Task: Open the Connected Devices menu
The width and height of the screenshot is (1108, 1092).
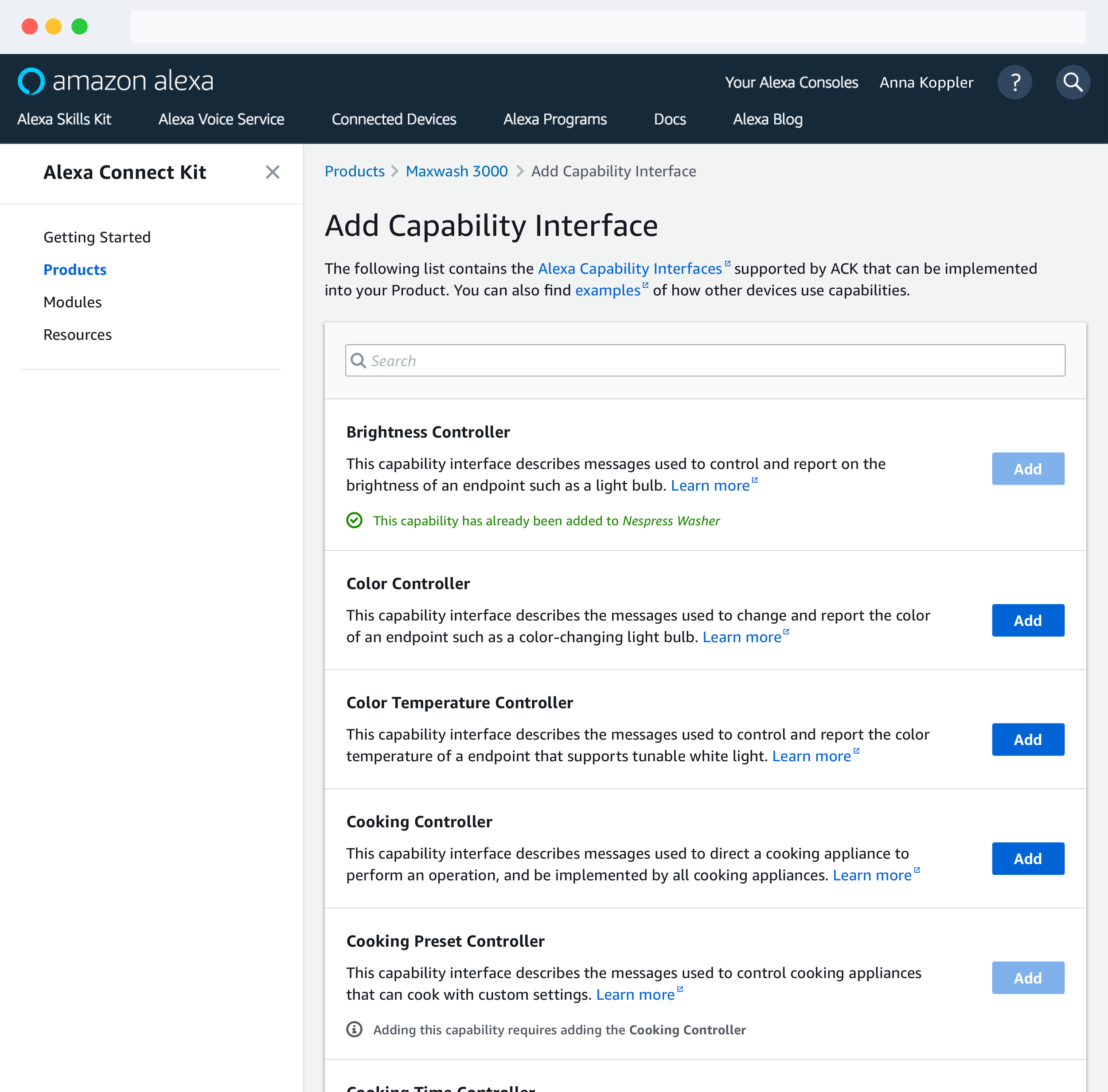Action: click(x=394, y=119)
